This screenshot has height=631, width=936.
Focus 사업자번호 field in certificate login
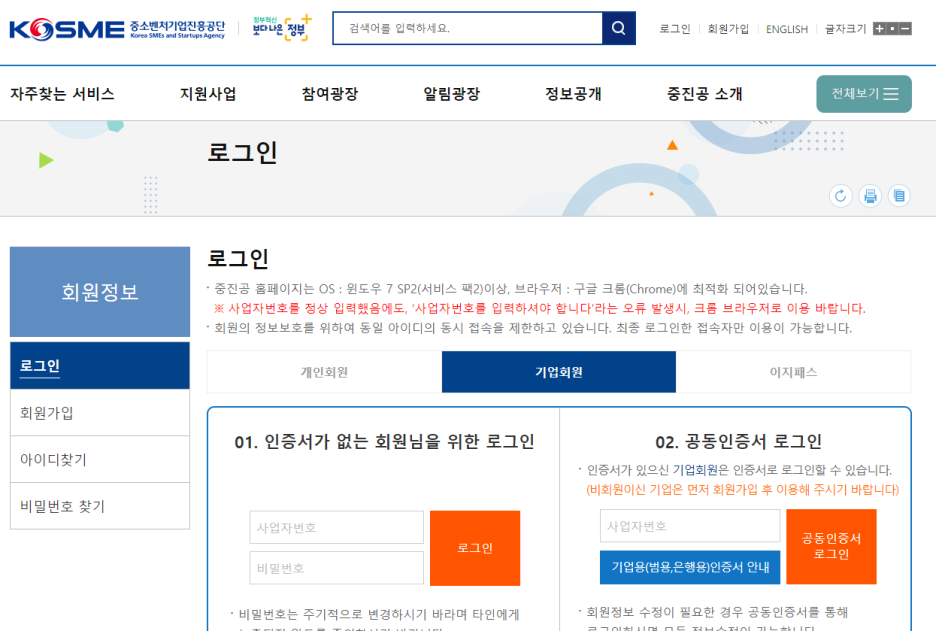coord(689,526)
